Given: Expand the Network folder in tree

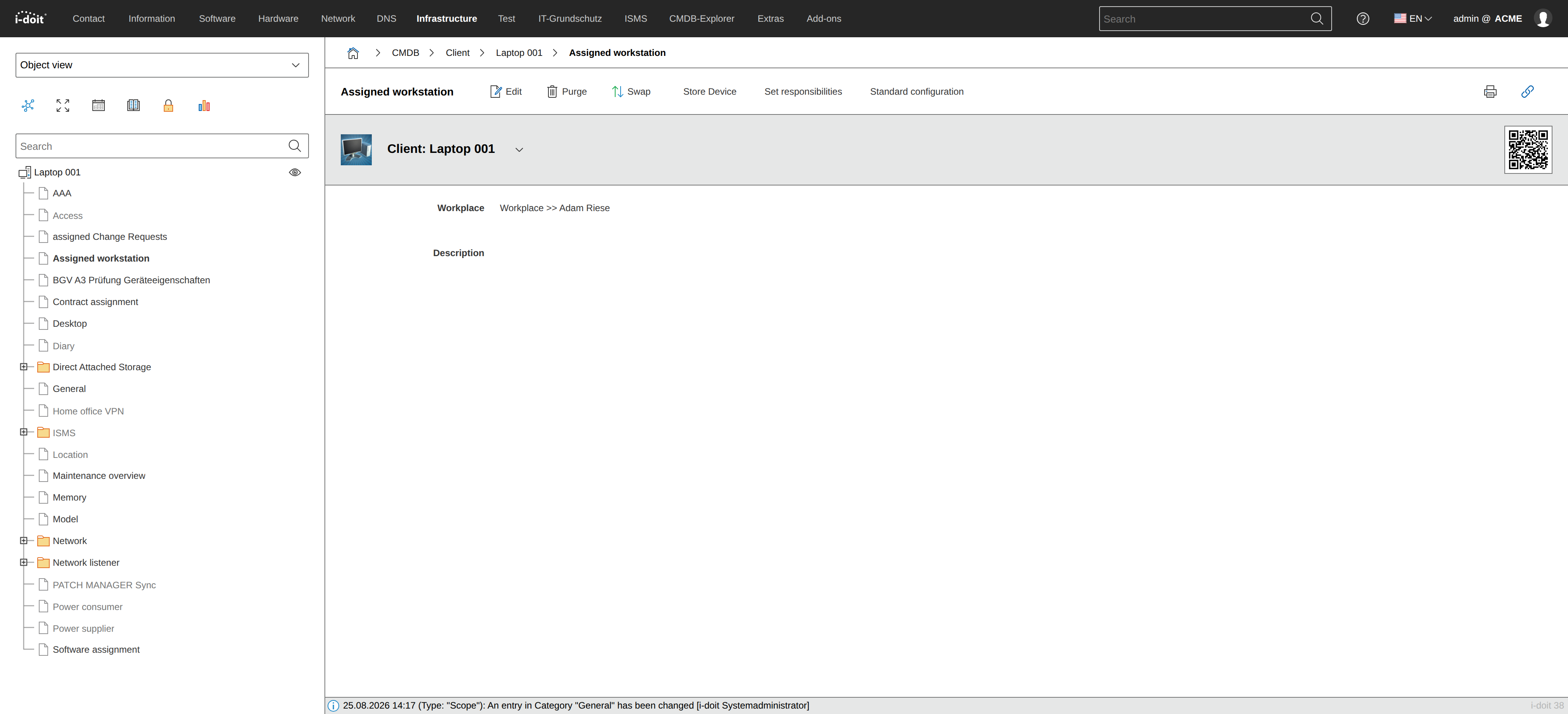Looking at the screenshot, I should click(x=24, y=541).
